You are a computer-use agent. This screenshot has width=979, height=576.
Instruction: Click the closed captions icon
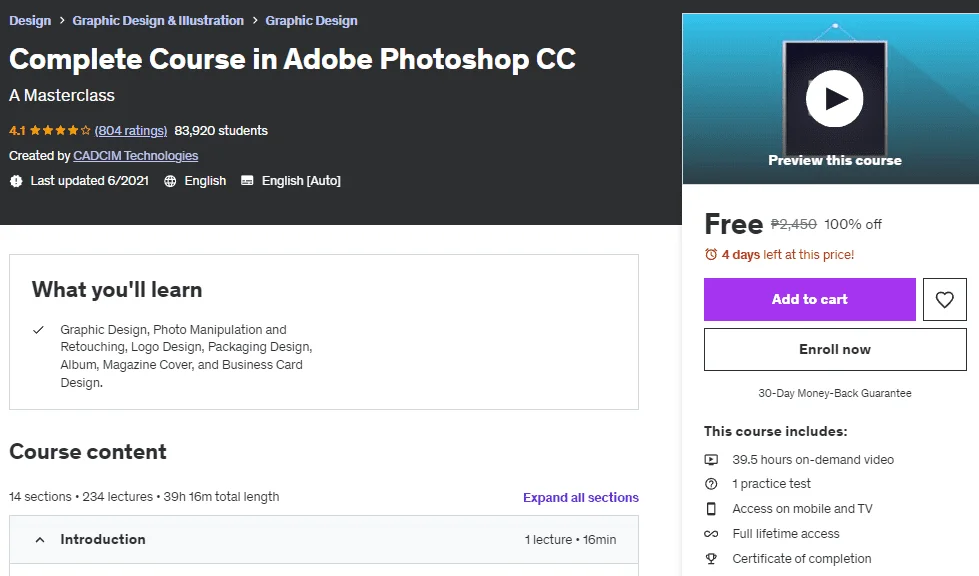coord(247,180)
